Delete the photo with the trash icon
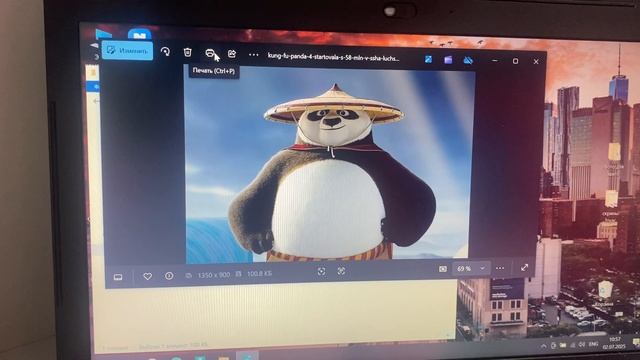640x360 pixels. click(x=187, y=52)
